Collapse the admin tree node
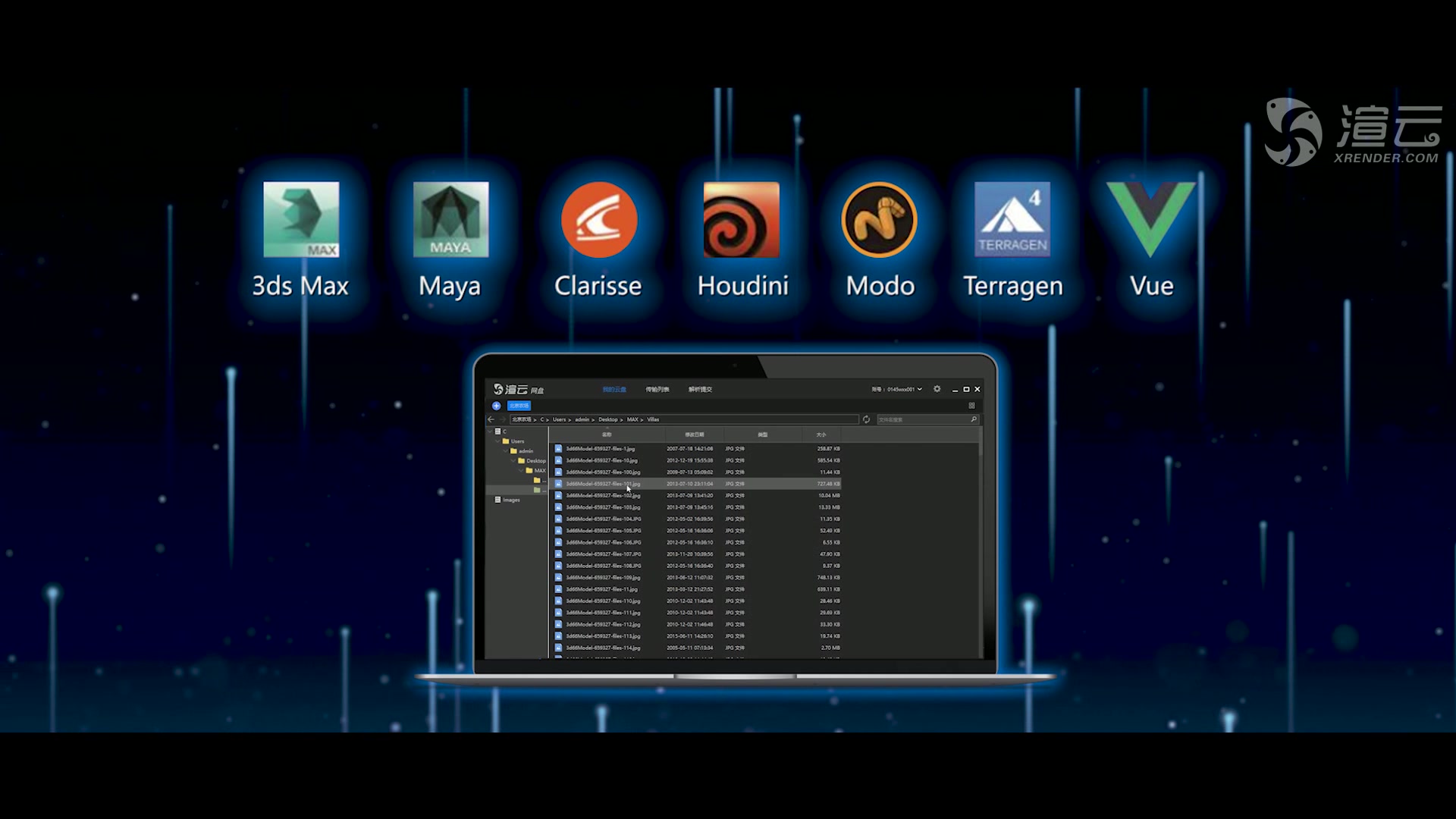1456x819 pixels. (x=505, y=451)
